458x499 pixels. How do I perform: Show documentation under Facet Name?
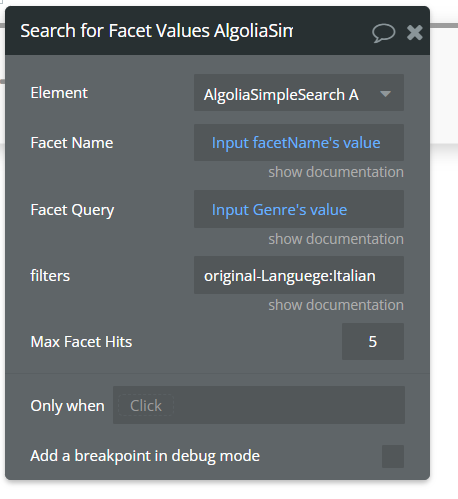click(x=336, y=172)
